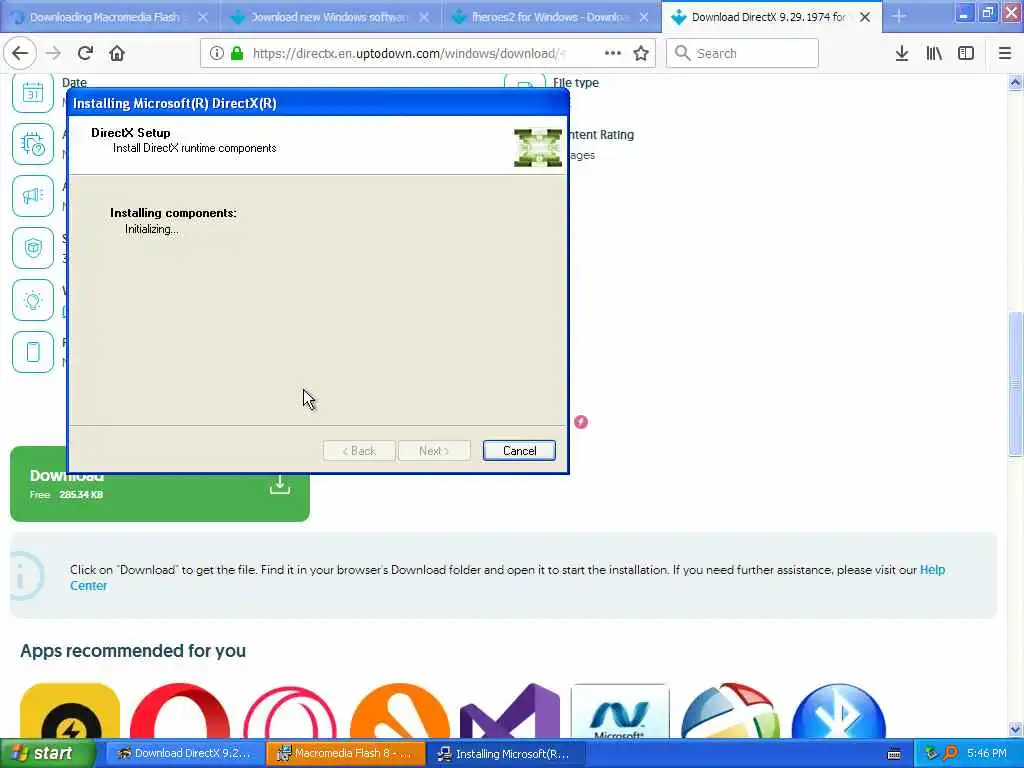
Task: Cancel the DirectX installation
Action: click(519, 451)
